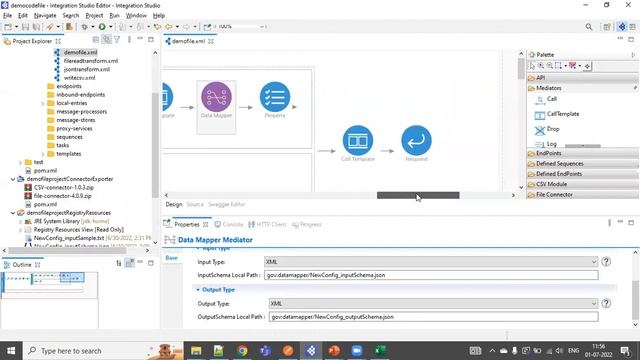640x360 pixels.
Task: Click the Debug toolbar icon
Action: click(x=84, y=27)
